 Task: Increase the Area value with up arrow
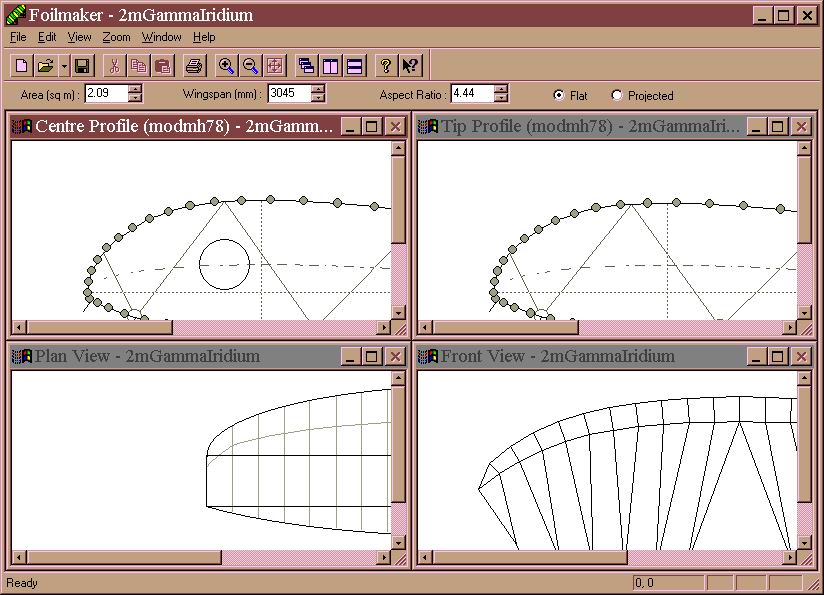click(135, 89)
